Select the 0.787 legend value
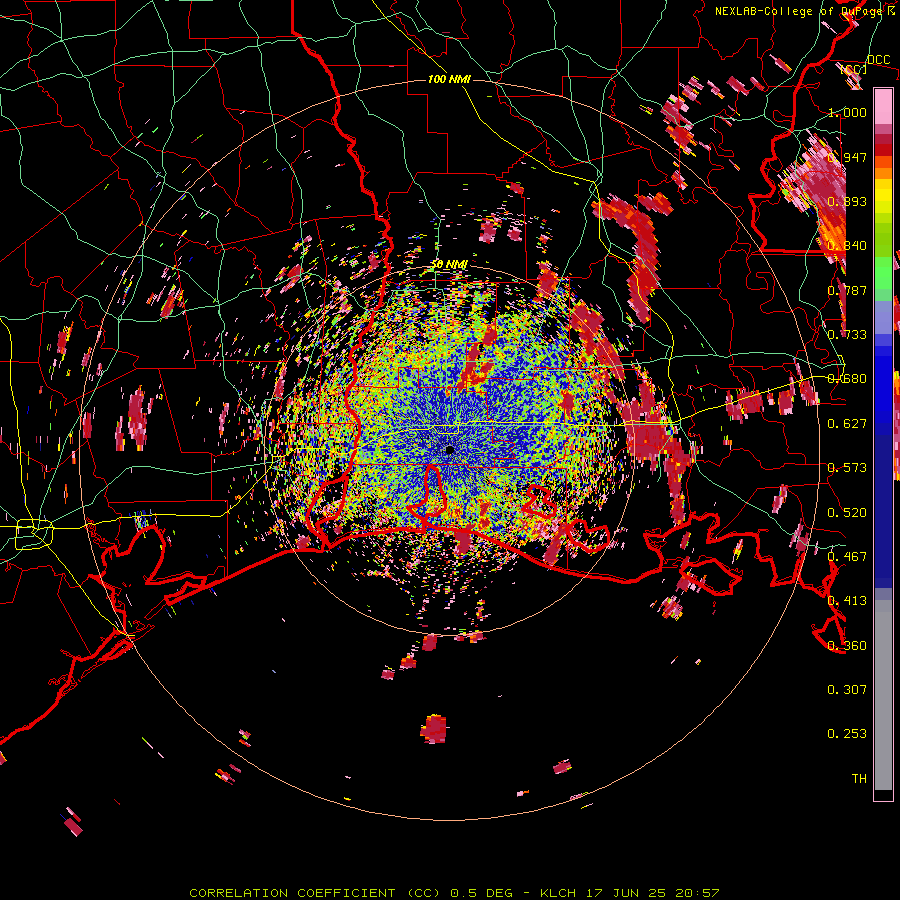This screenshot has width=900, height=900. coord(847,290)
